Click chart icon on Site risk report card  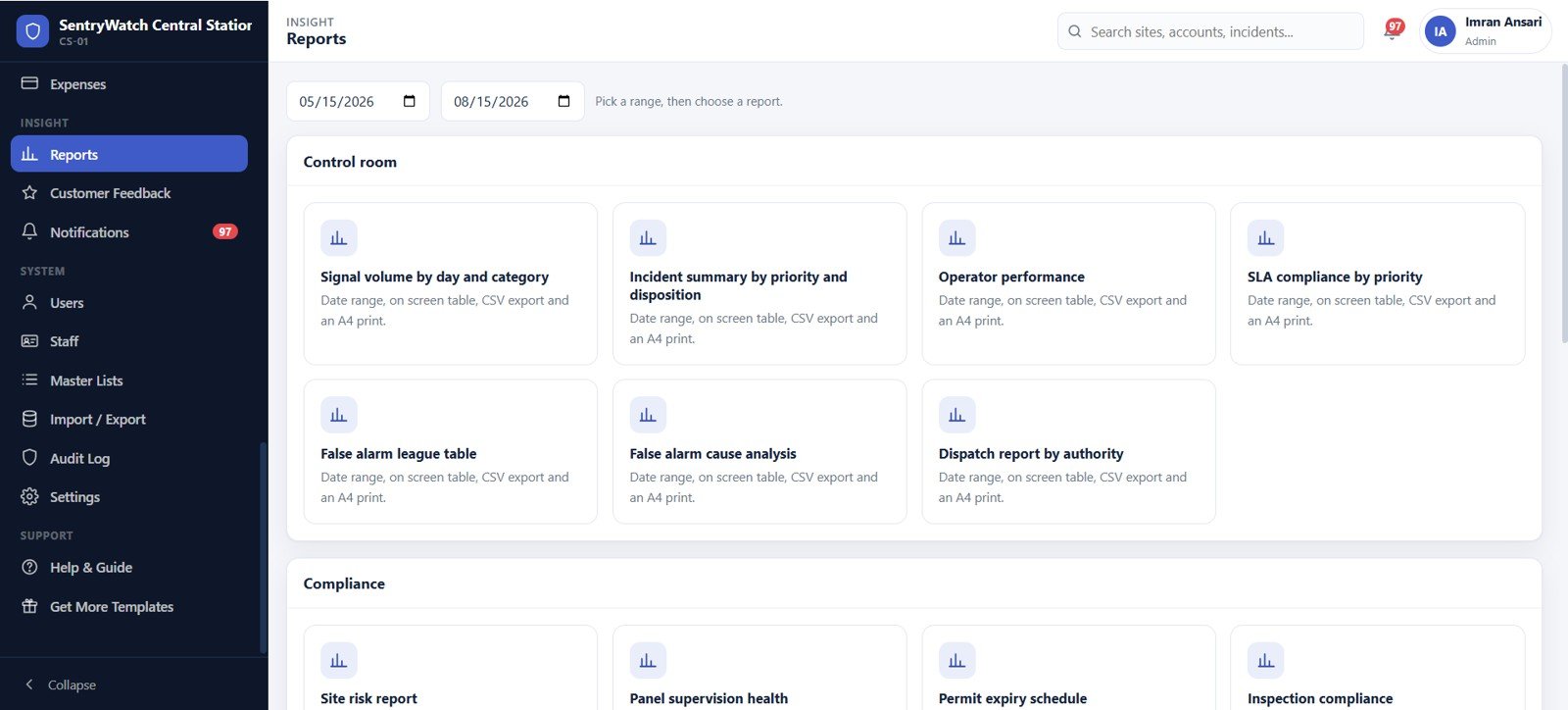[339, 661]
